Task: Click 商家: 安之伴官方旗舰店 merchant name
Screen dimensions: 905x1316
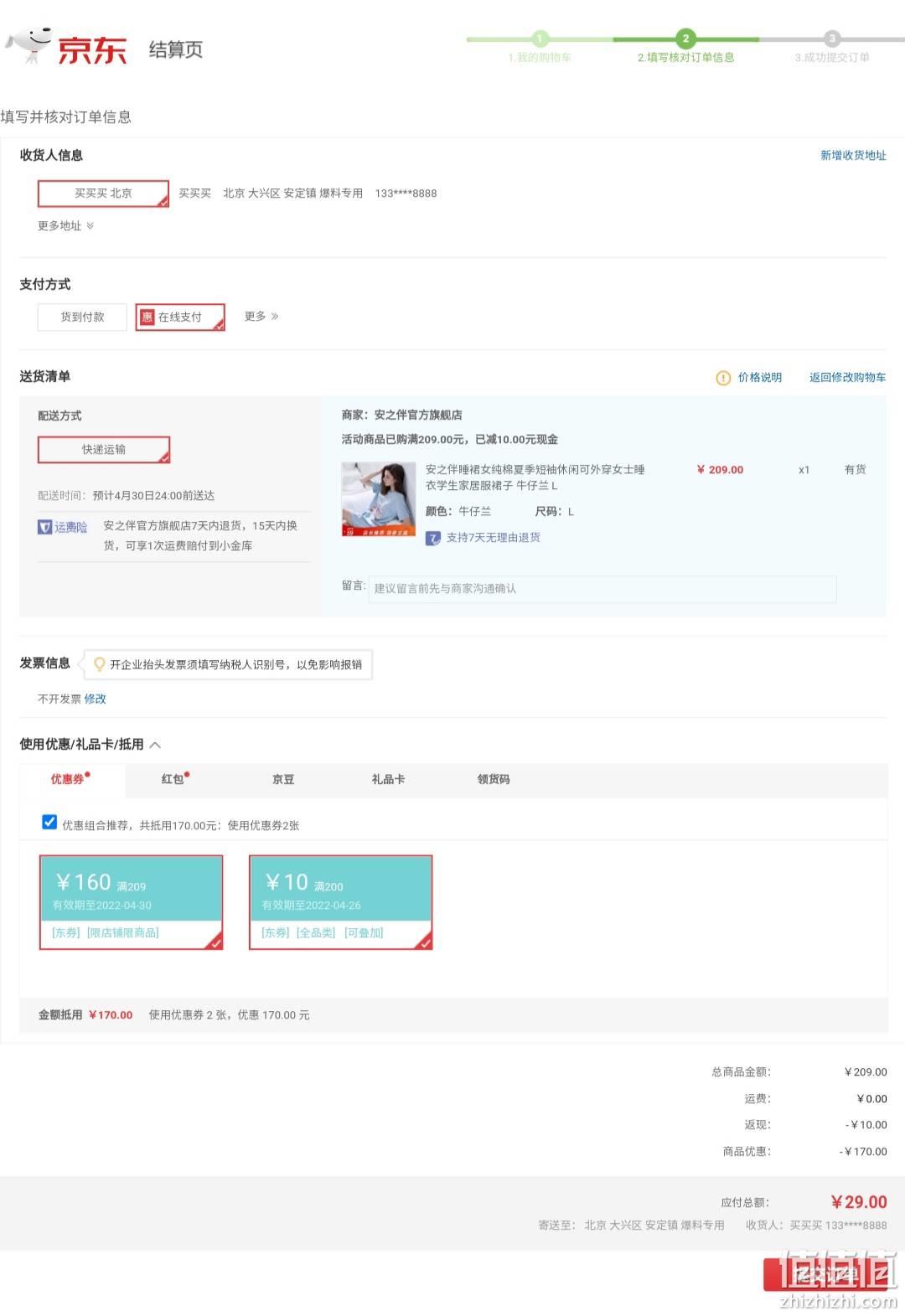Action: (x=402, y=415)
